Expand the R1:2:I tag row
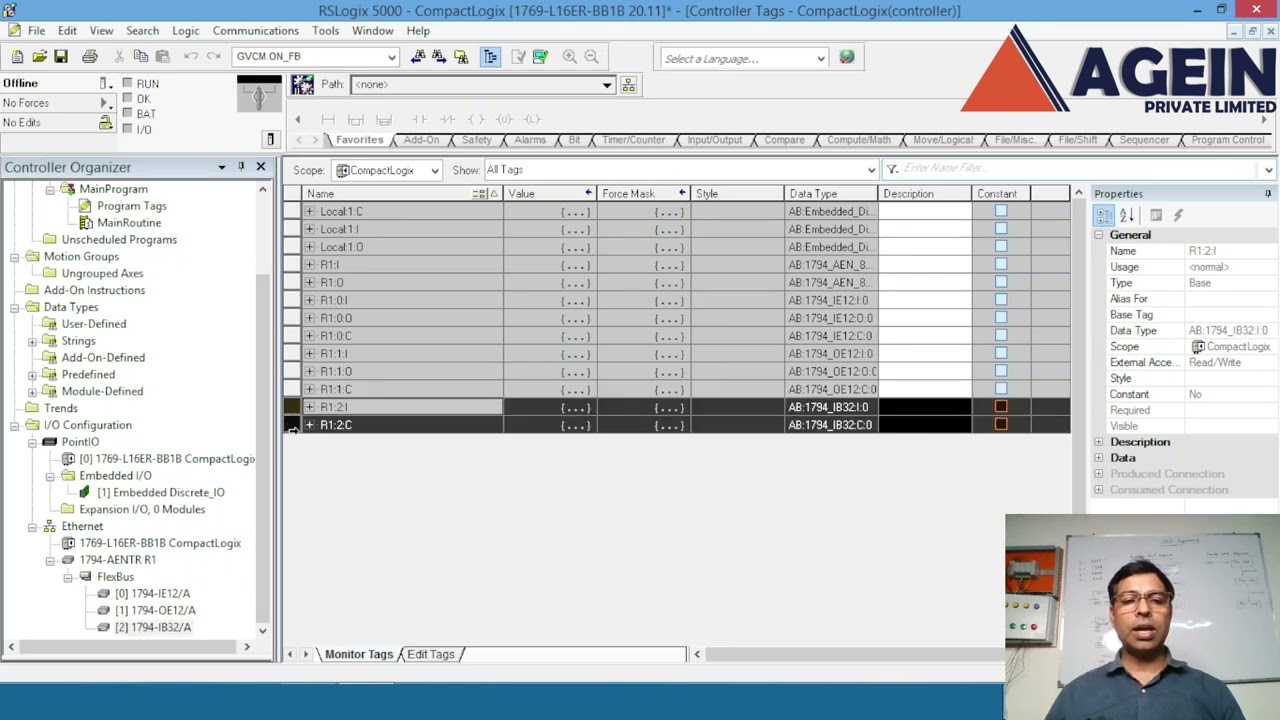The image size is (1280, 720). click(x=310, y=407)
